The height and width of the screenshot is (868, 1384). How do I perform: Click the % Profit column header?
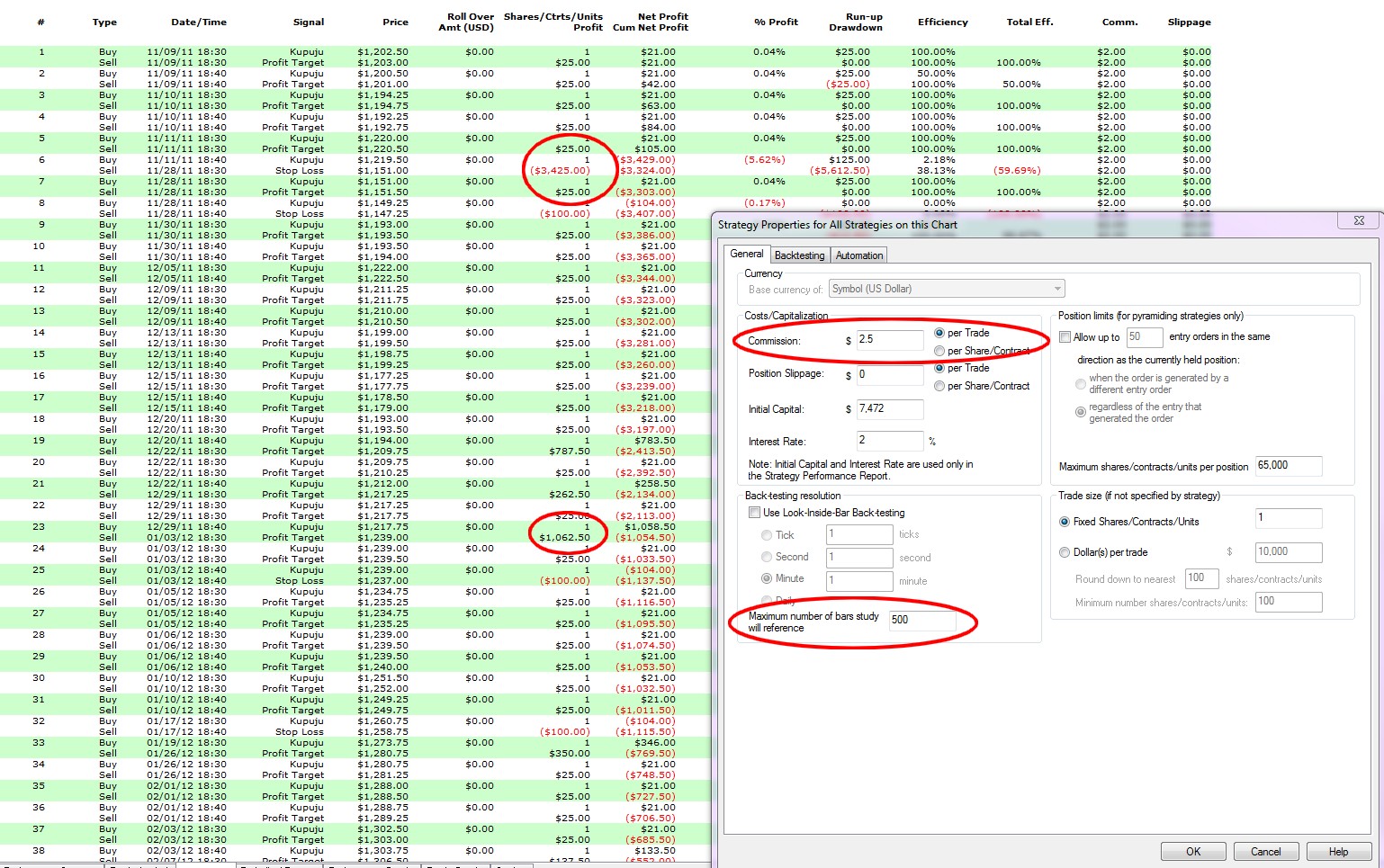(776, 22)
